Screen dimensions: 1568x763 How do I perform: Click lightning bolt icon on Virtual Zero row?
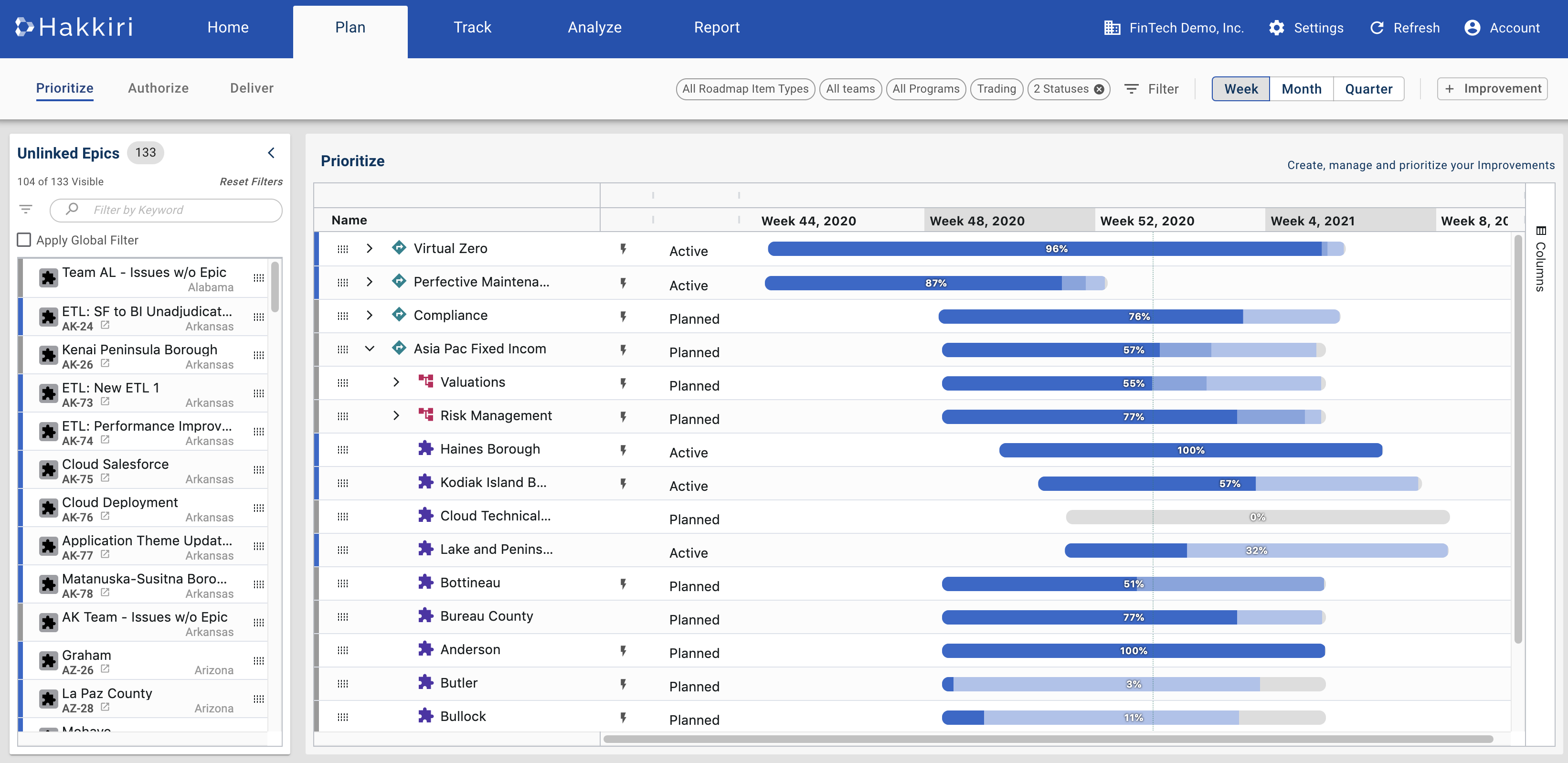(x=623, y=248)
